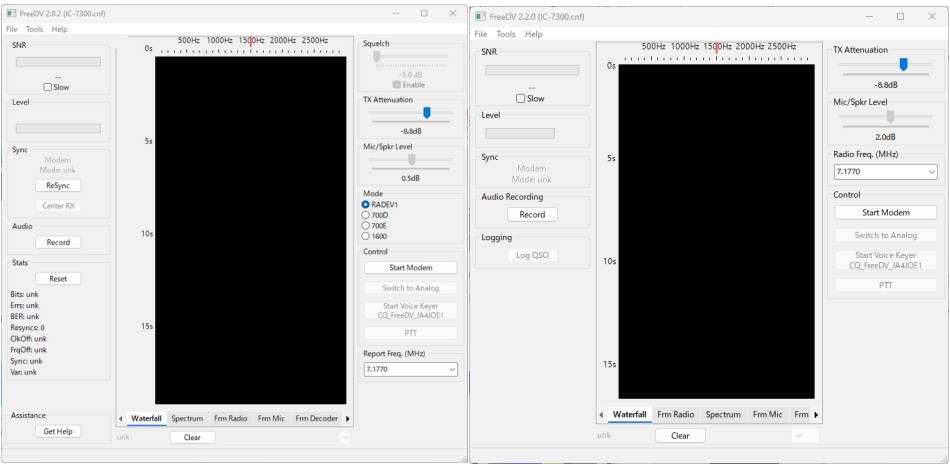Select 1600 mode radio button
This screenshot has width=950, height=464.
[374, 236]
